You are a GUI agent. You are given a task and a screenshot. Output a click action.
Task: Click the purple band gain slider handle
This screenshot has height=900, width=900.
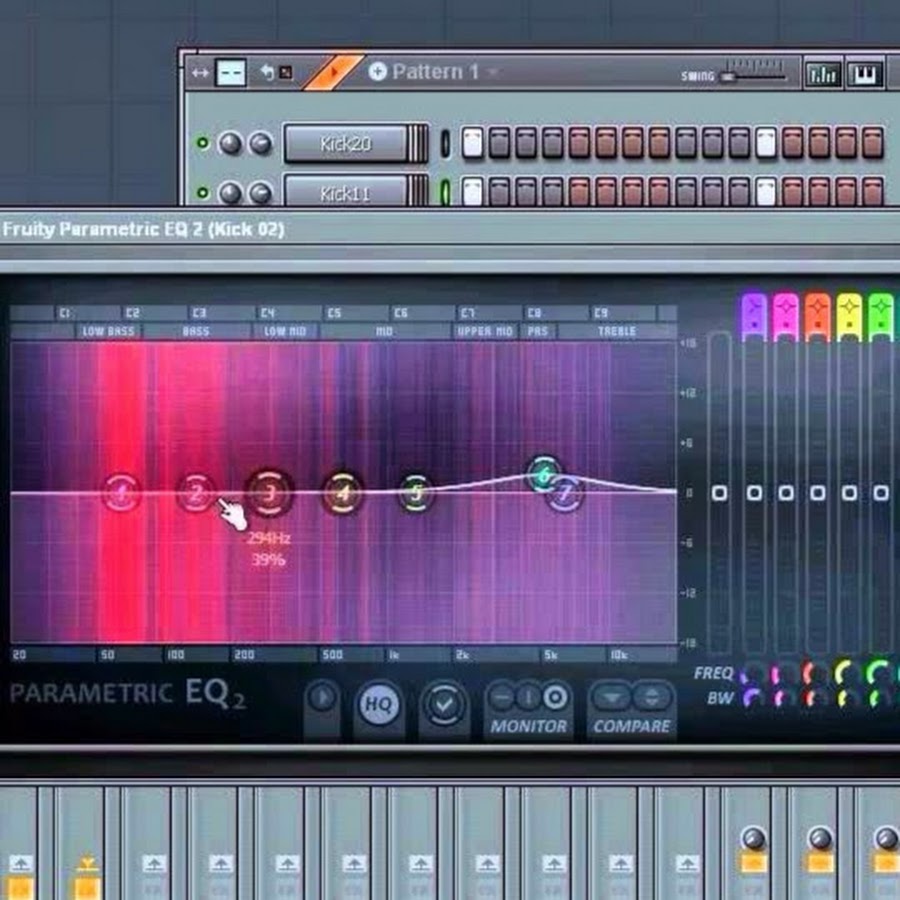pos(754,493)
